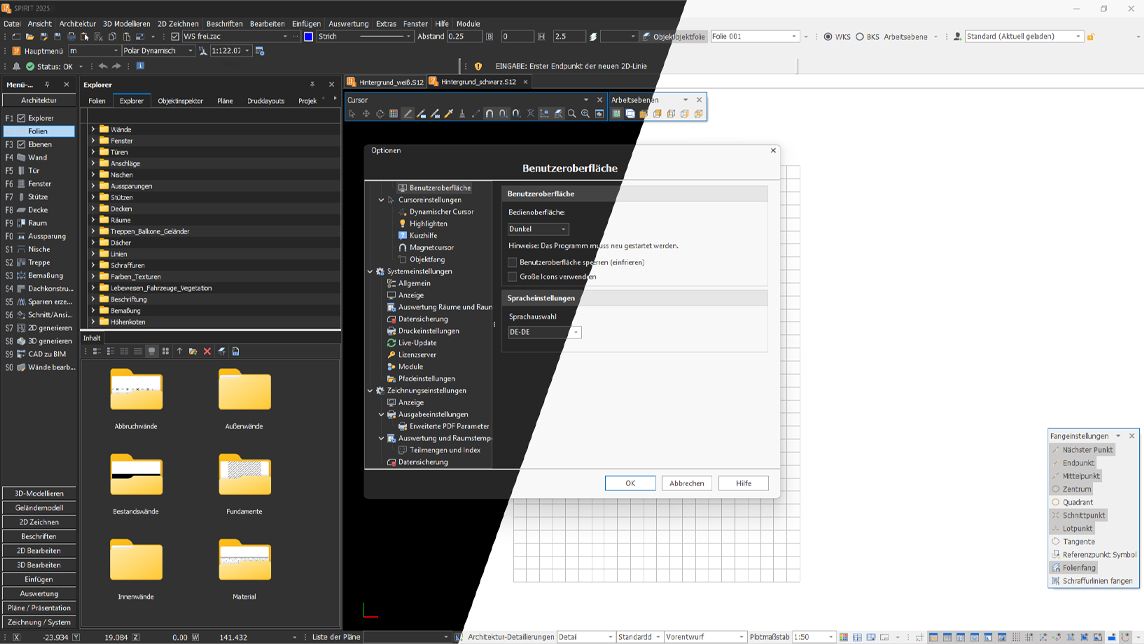
Task: Click the blue info icon beside redo
Action: click(140, 66)
